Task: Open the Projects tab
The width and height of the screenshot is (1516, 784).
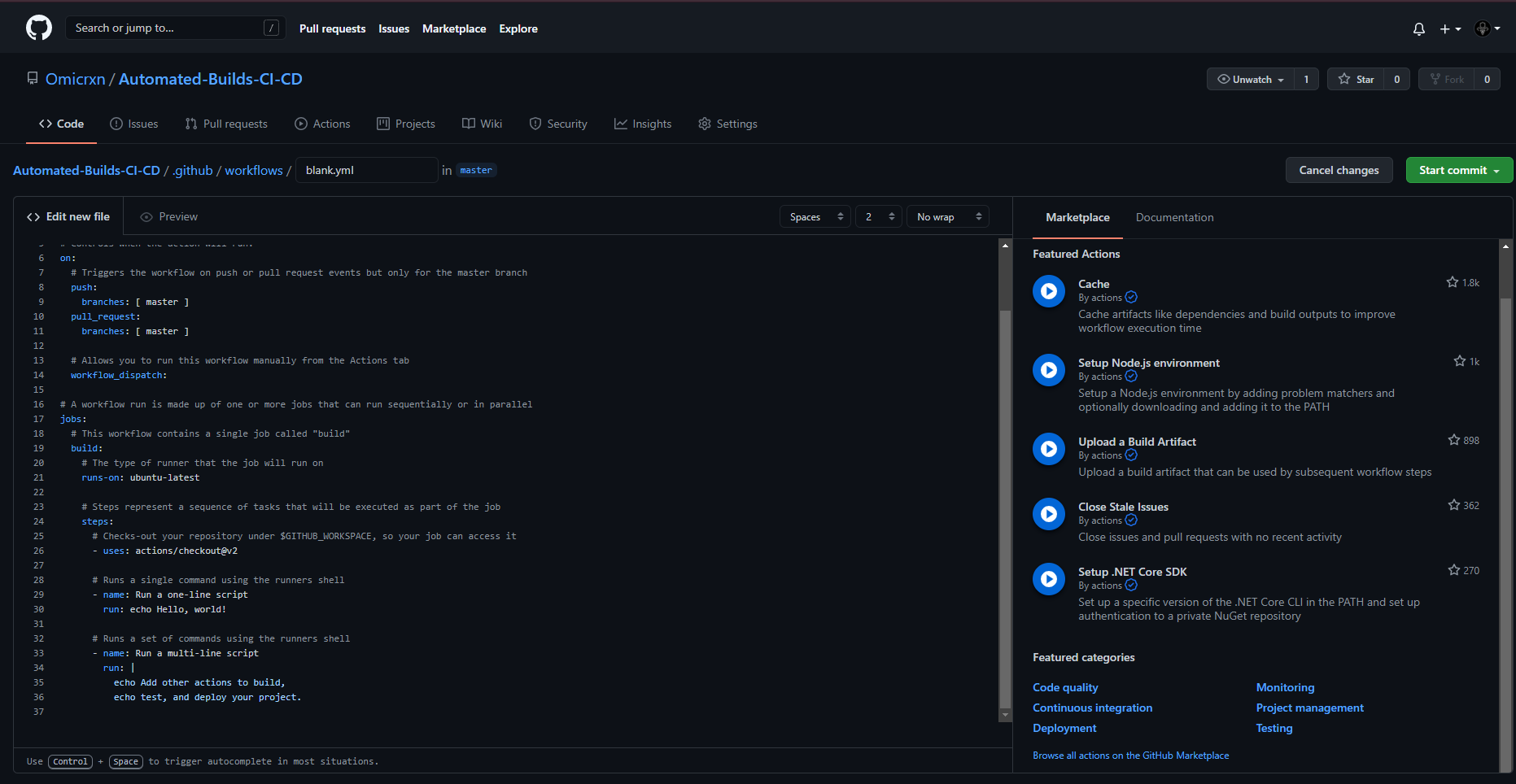Action: pos(406,124)
